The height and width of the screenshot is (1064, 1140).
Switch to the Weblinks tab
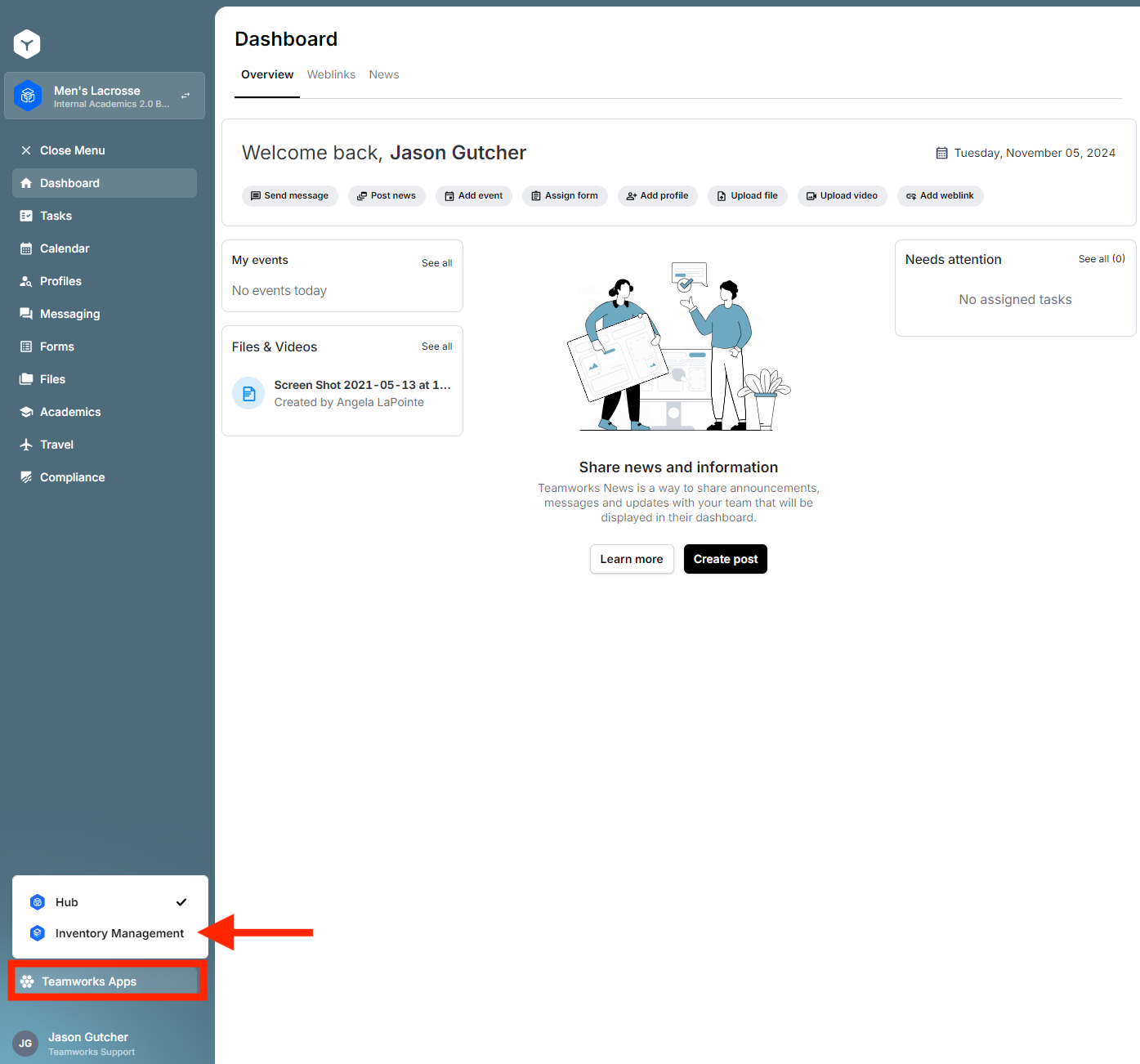(x=331, y=74)
